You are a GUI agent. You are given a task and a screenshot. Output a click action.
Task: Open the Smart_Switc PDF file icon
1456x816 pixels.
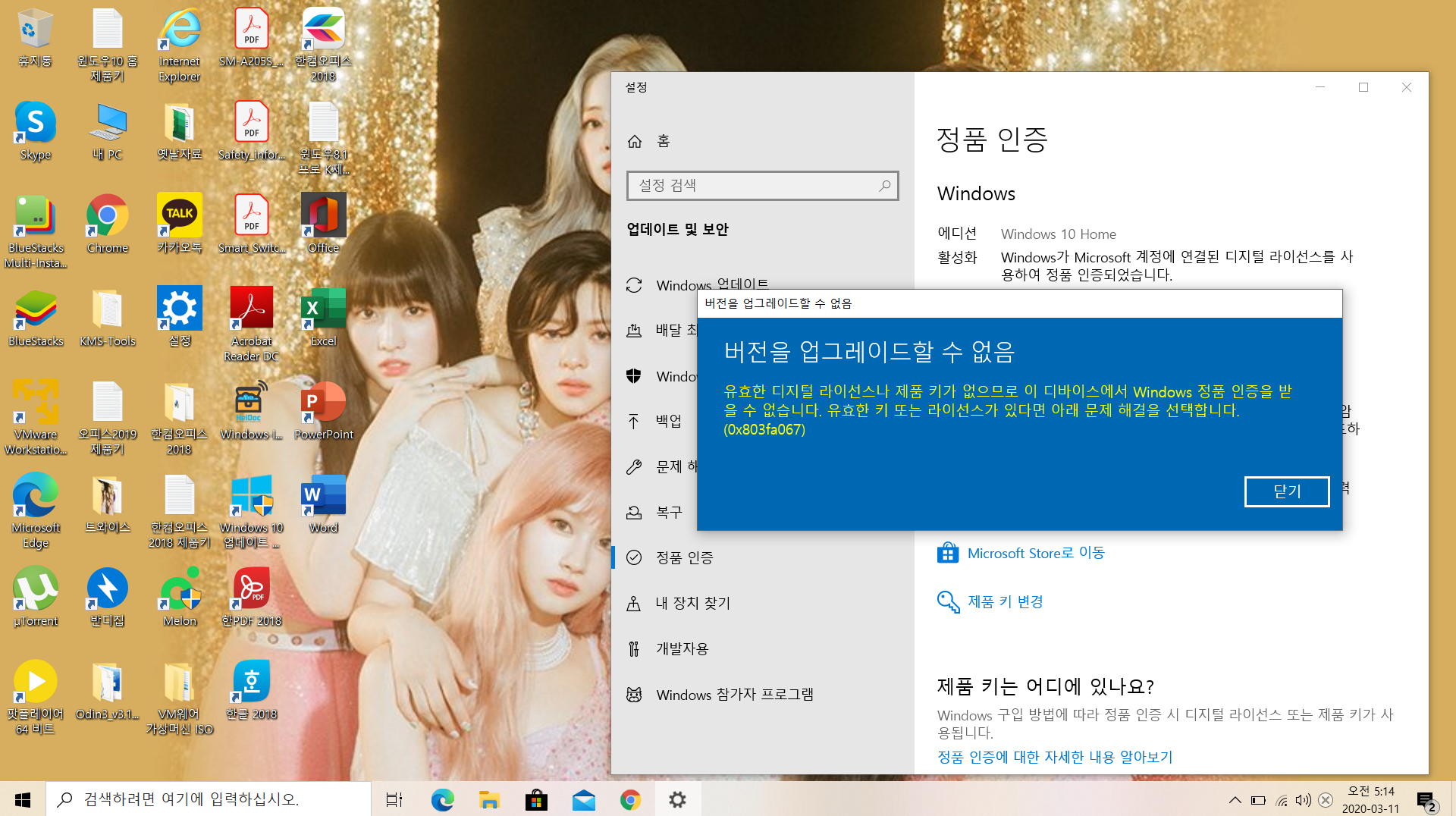pos(252,224)
